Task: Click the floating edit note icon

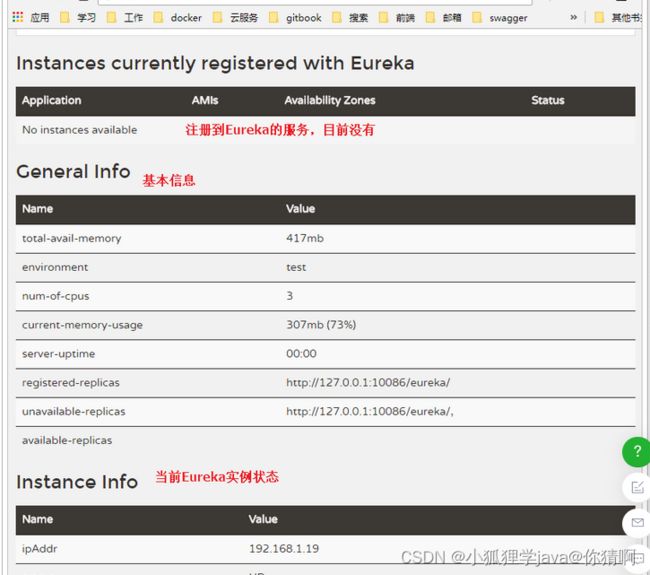Action: 637,487
